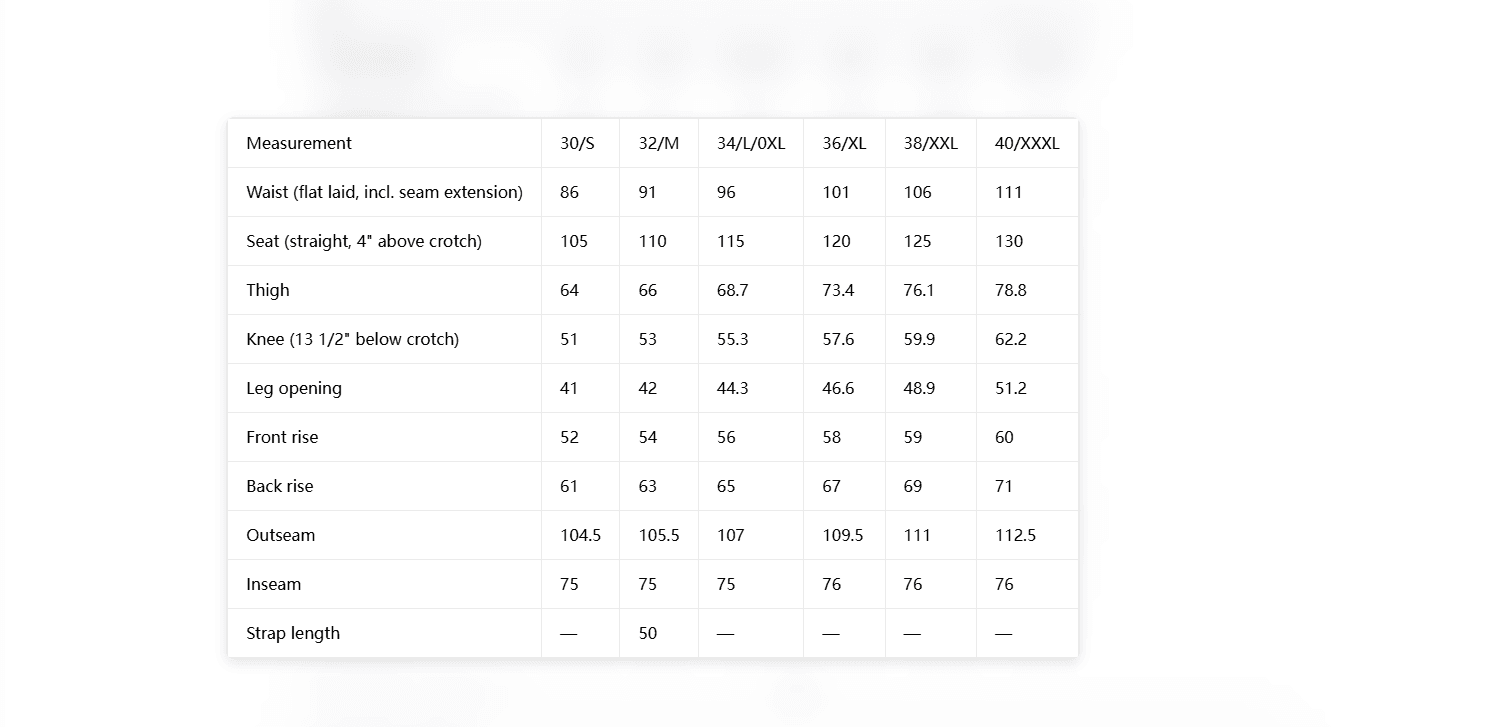Click the Waist flat laid row label
1492x727 pixels.
[x=385, y=192]
